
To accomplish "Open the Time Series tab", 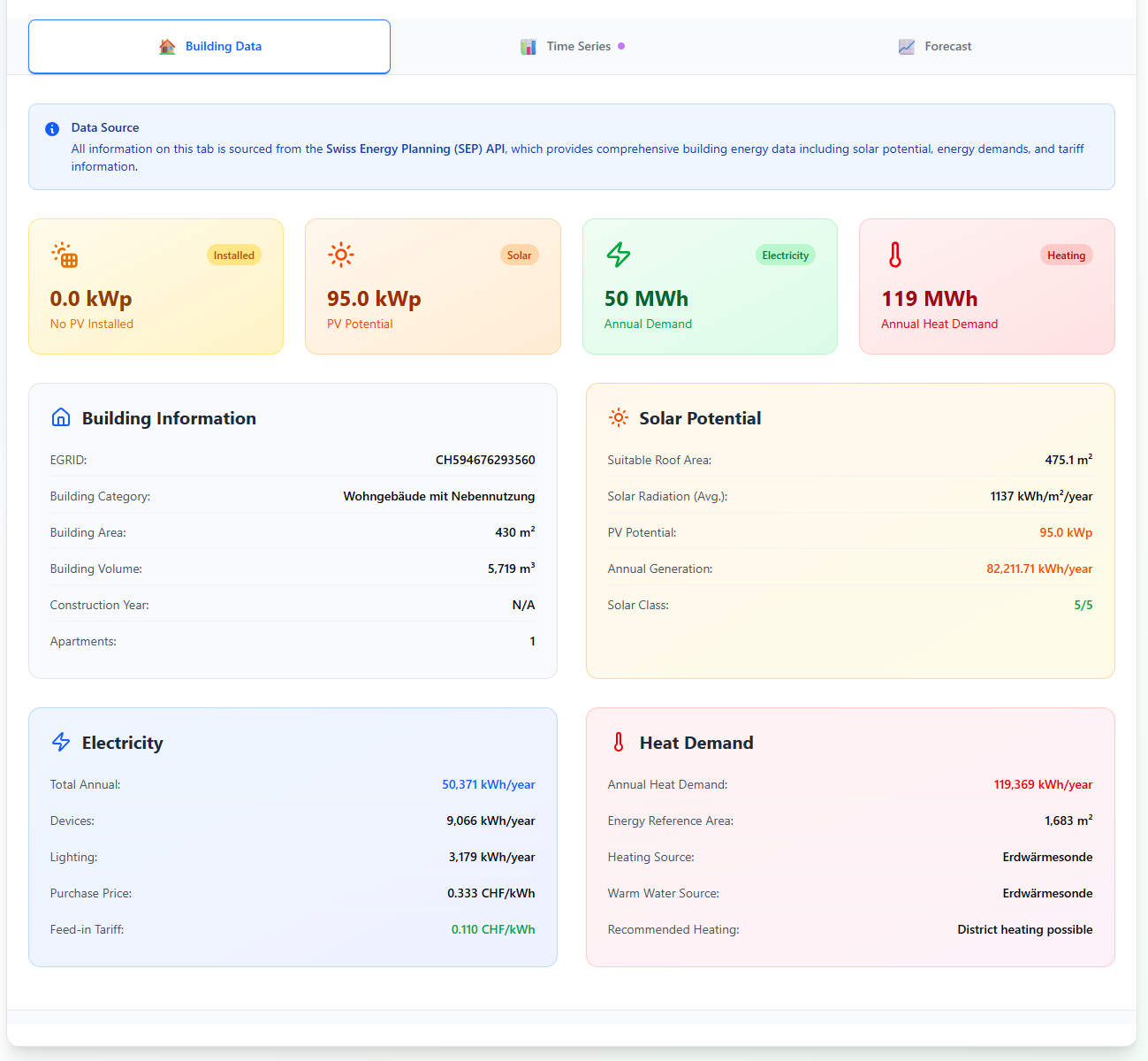I will pos(573,47).
